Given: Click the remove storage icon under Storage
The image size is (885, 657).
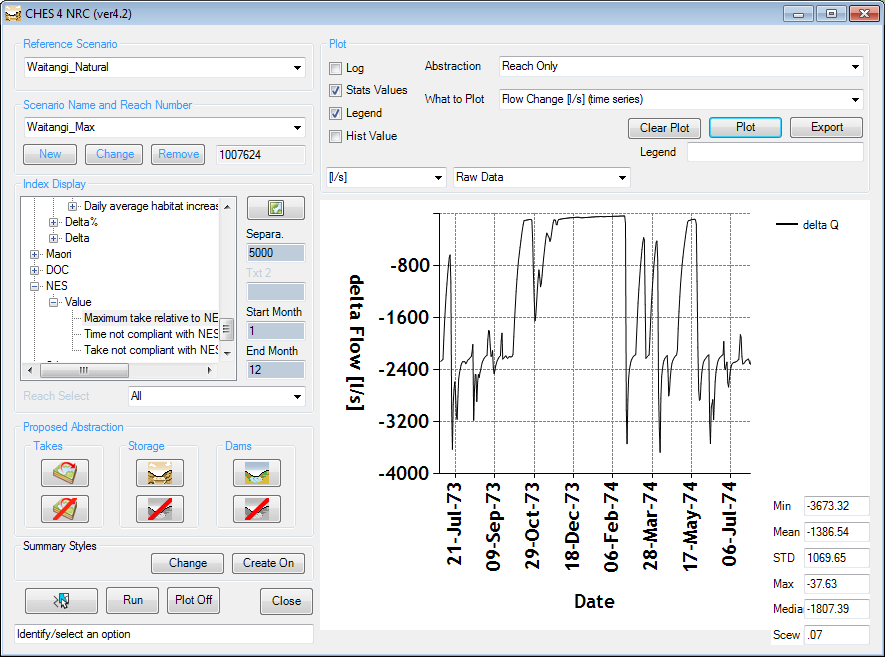Looking at the screenshot, I should click(160, 509).
